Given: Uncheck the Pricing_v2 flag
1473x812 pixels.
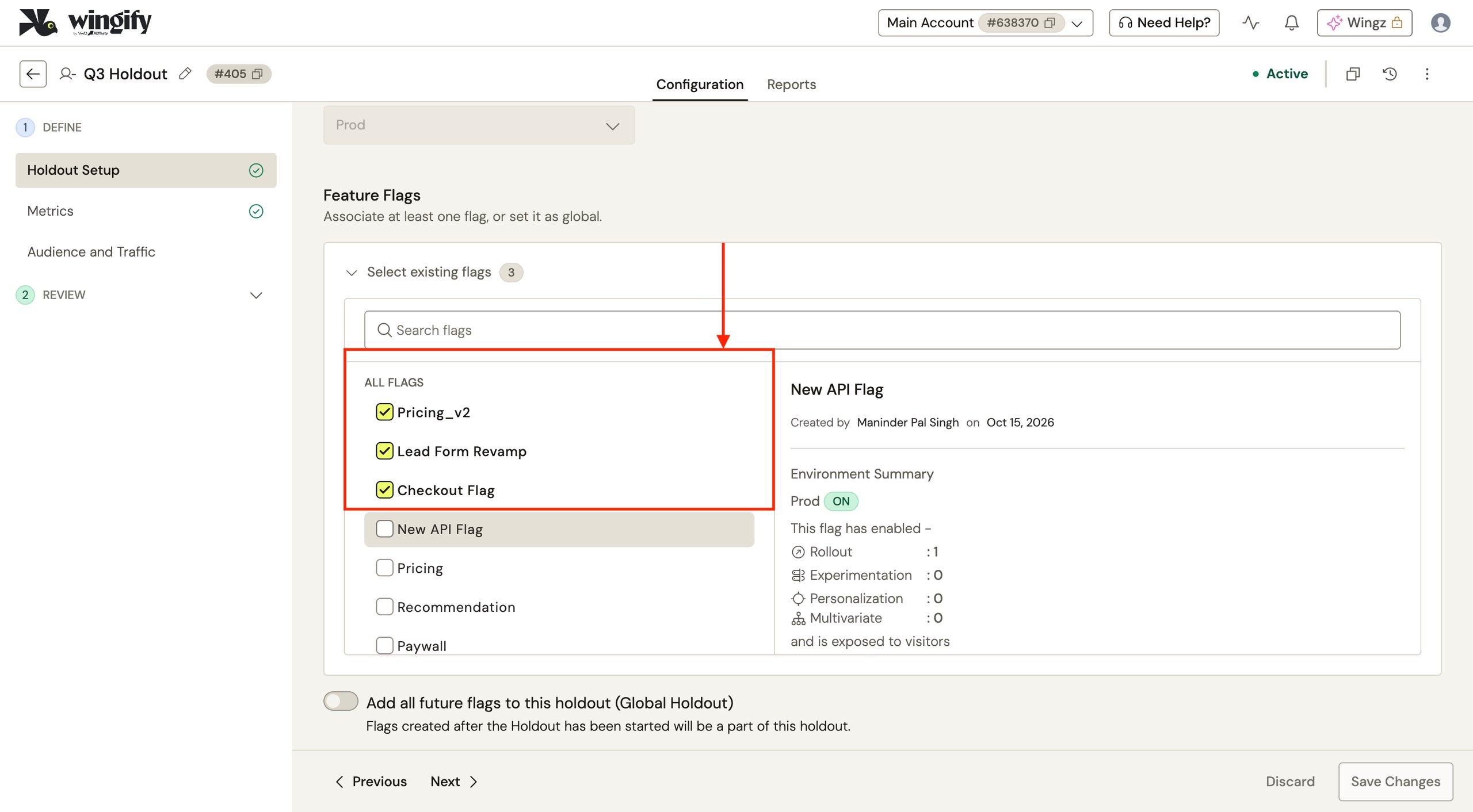Looking at the screenshot, I should 384,412.
